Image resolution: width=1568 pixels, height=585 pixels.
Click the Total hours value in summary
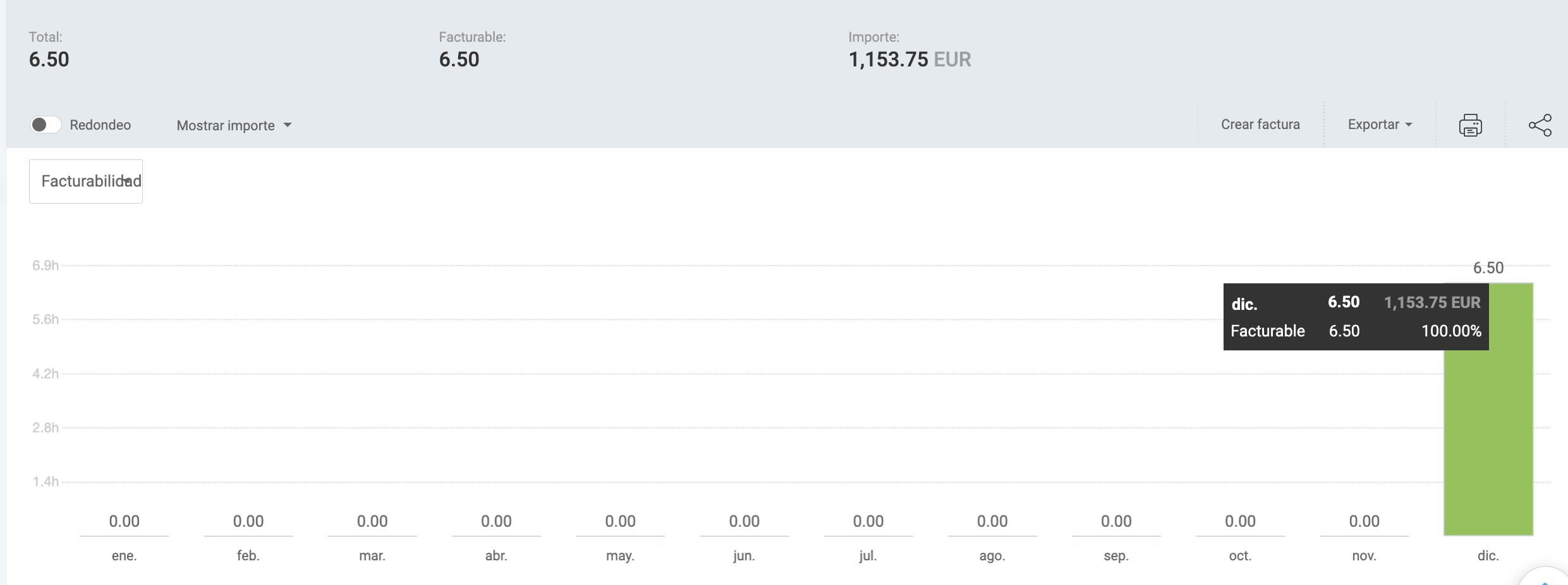coord(49,59)
